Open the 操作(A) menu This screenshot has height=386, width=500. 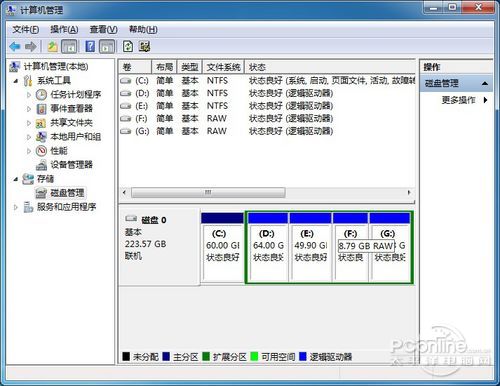pyautogui.click(x=64, y=30)
